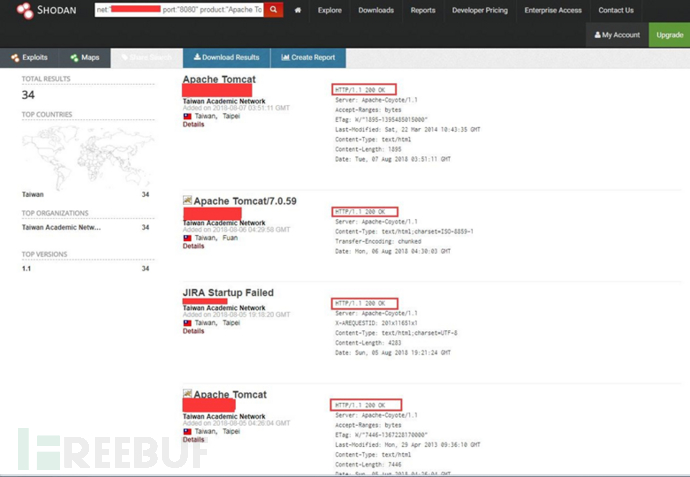
Task: Click the world map thumbnail
Action: (x=88, y=156)
